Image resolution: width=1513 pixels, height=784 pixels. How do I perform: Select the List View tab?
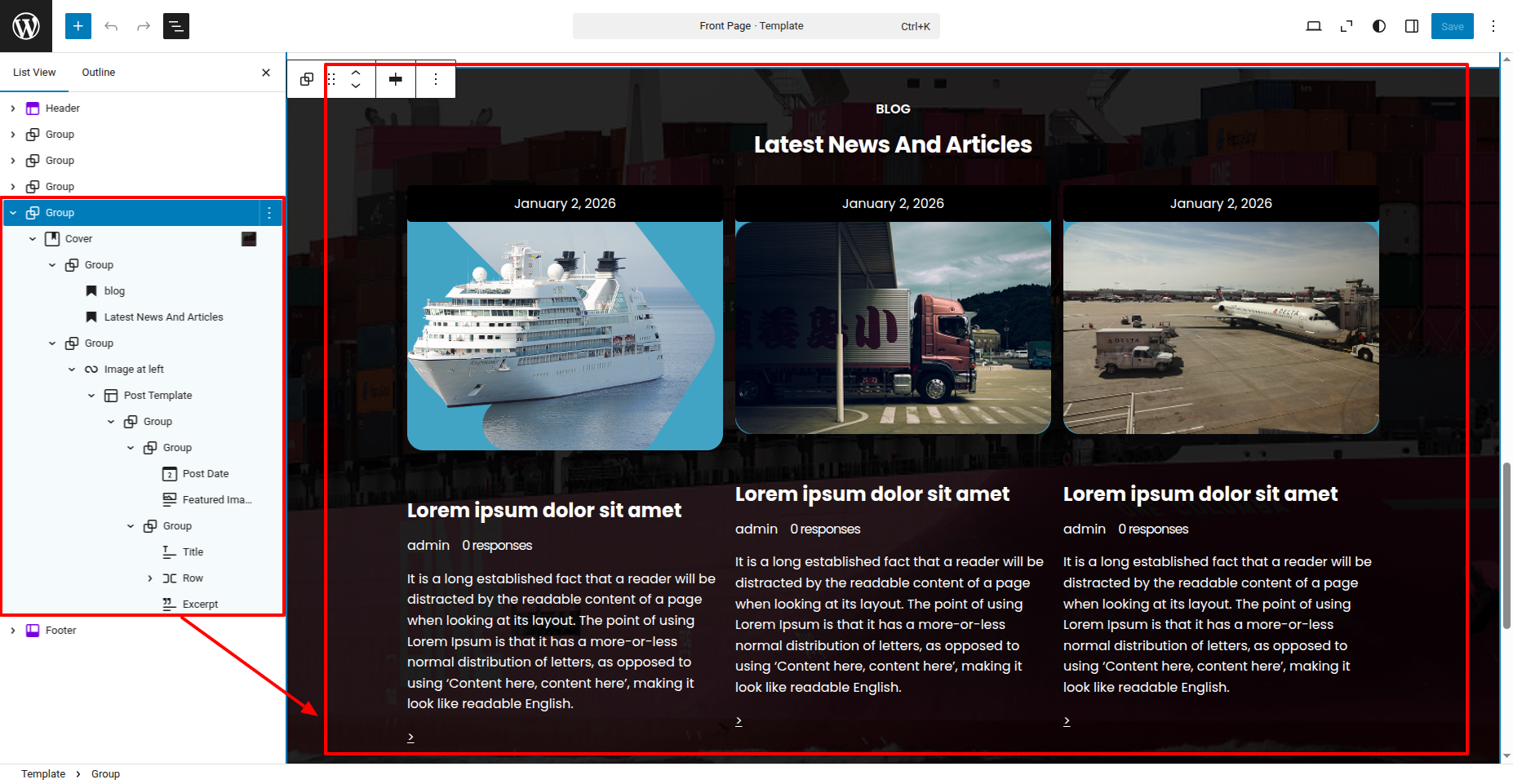click(34, 73)
